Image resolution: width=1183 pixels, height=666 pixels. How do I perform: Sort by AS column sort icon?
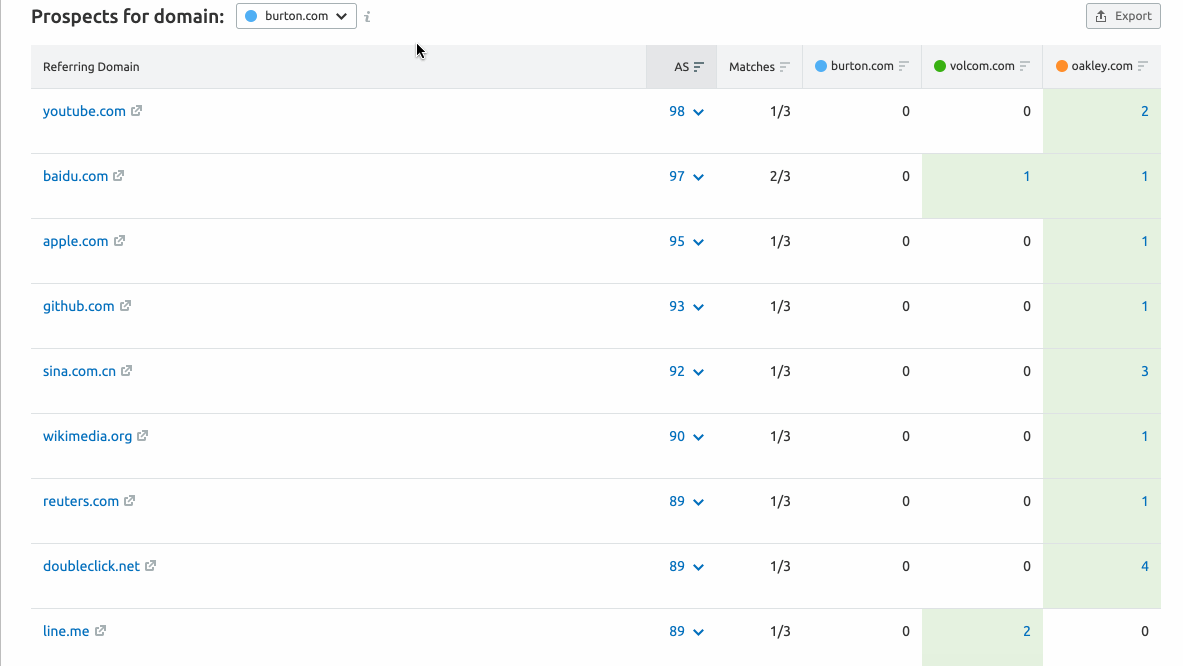pos(699,67)
